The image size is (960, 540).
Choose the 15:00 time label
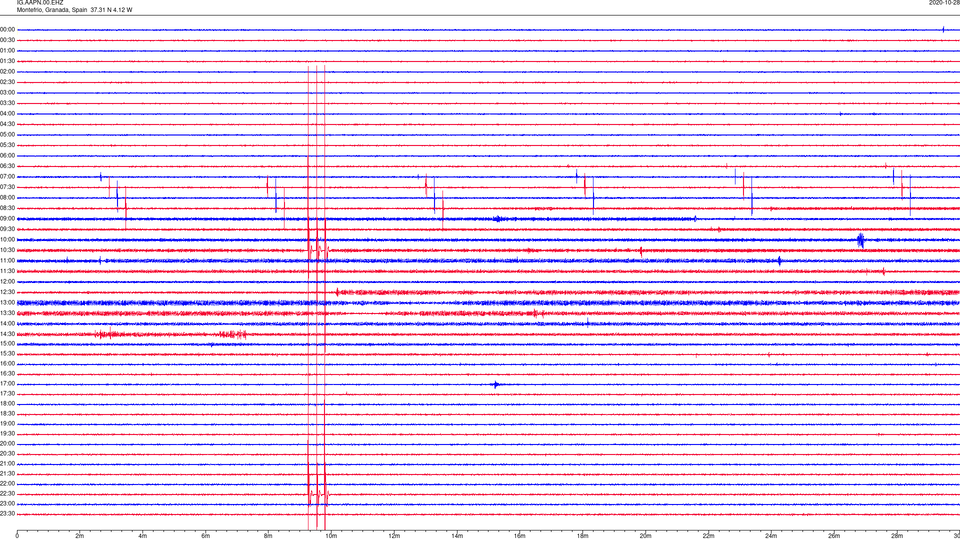pyautogui.click(x=7, y=344)
